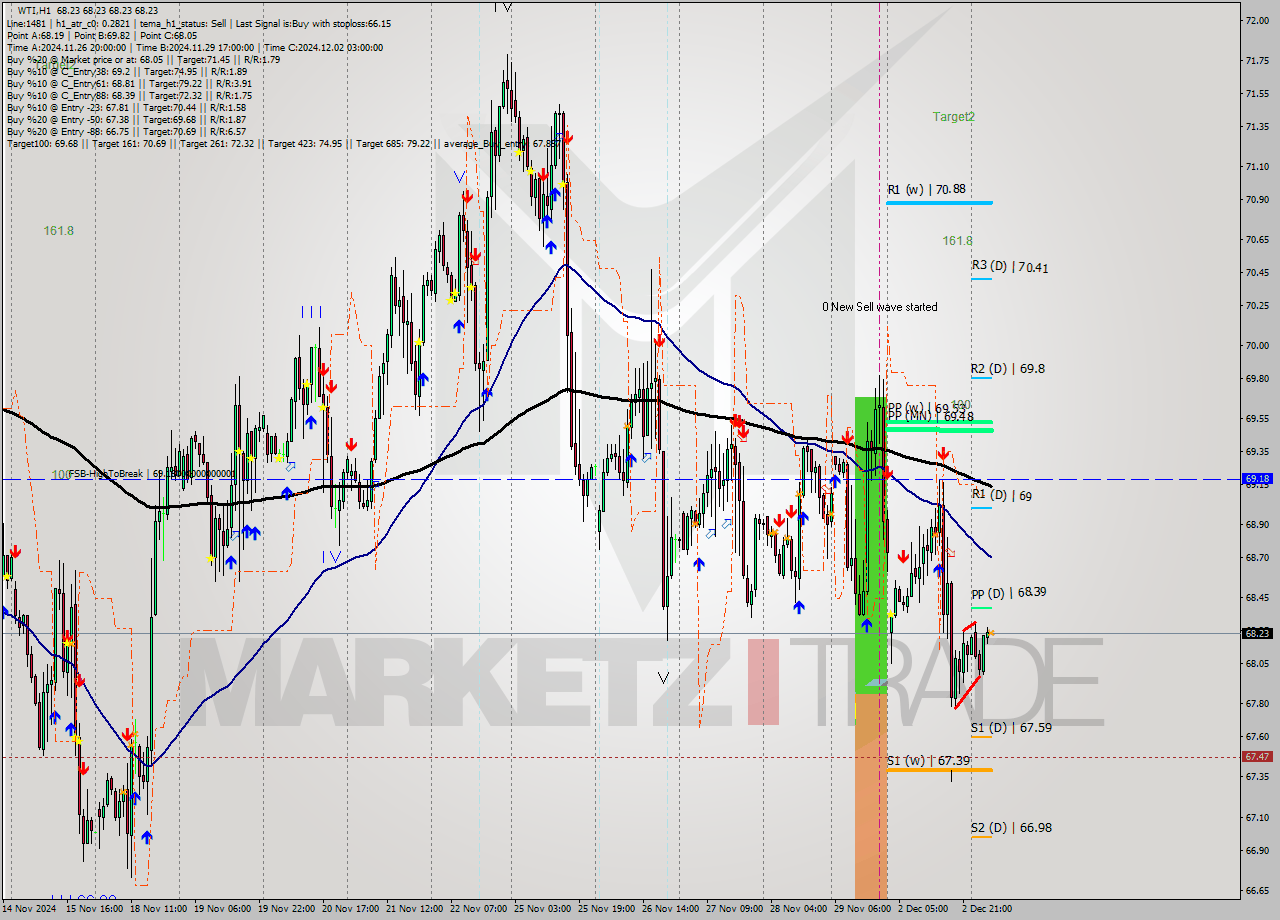Click the 'Point A:68.19' info line
Image resolution: width=1280 pixels, height=920 pixels.
coord(101,35)
